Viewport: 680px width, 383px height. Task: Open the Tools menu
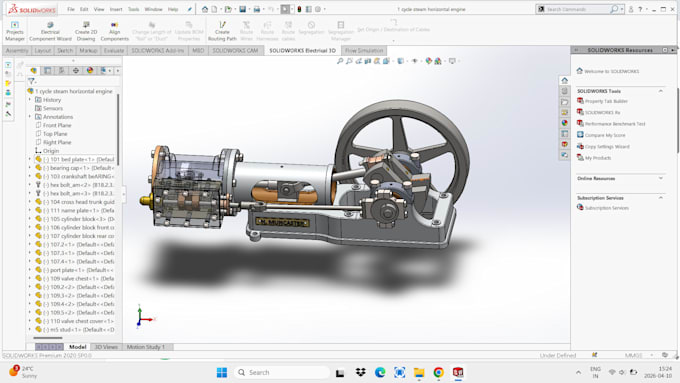point(134,9)
